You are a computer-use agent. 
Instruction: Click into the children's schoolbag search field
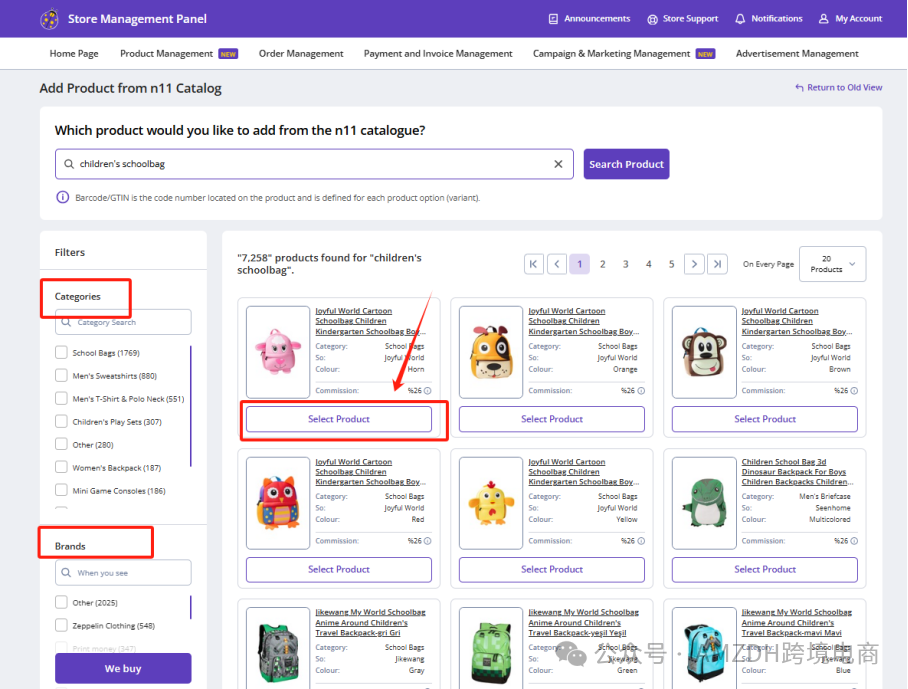coord(314,164)
